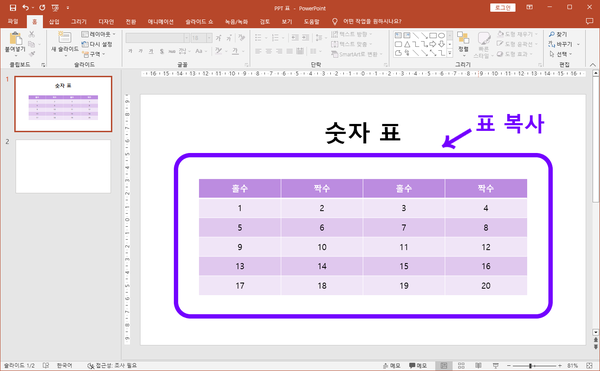Screen dimensions: 600x371
Task: Click the Sign in (로그인) button
Action: pos(502,8)
